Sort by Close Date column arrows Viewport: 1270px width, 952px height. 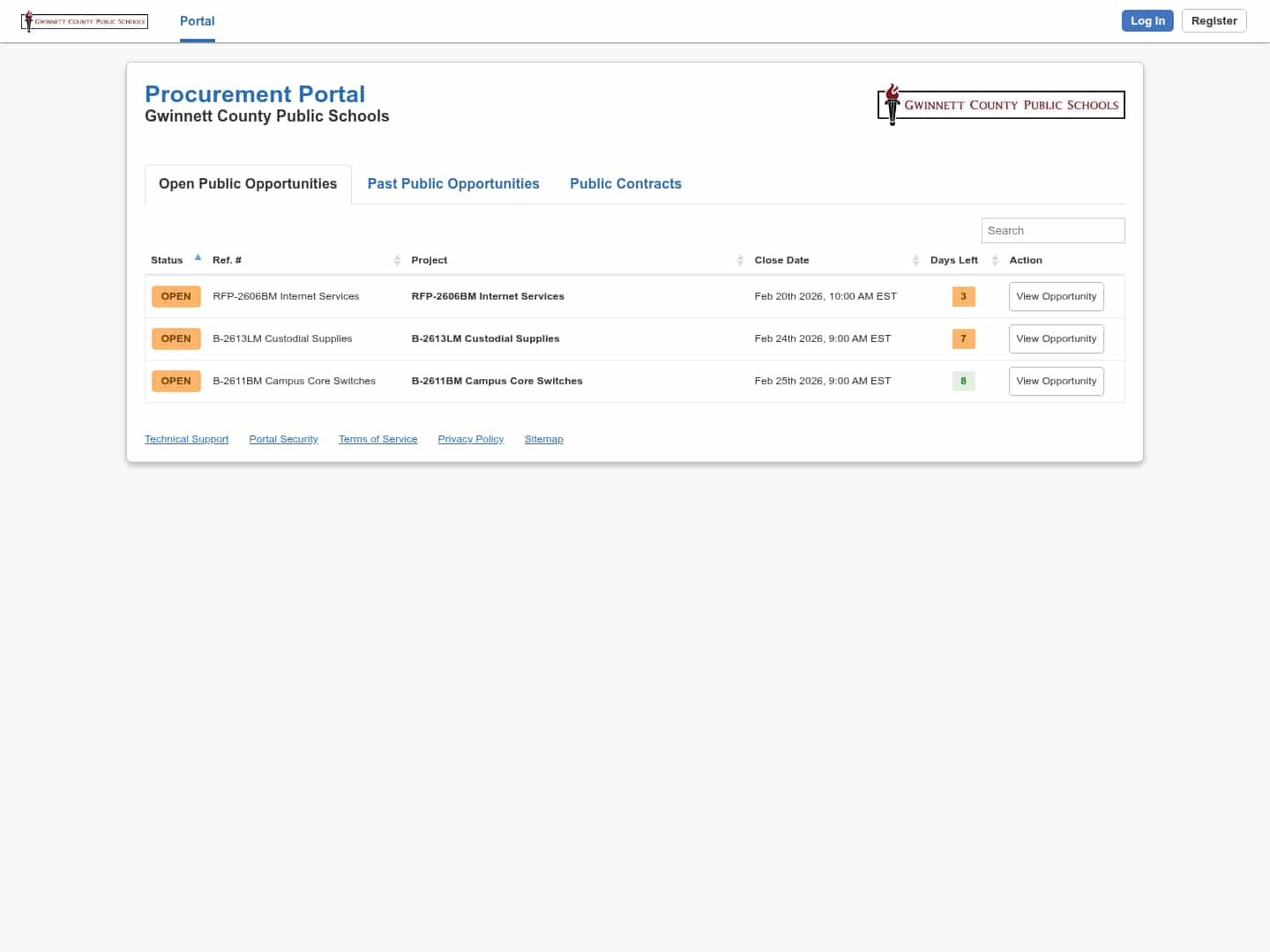click(x=915, y=260)
